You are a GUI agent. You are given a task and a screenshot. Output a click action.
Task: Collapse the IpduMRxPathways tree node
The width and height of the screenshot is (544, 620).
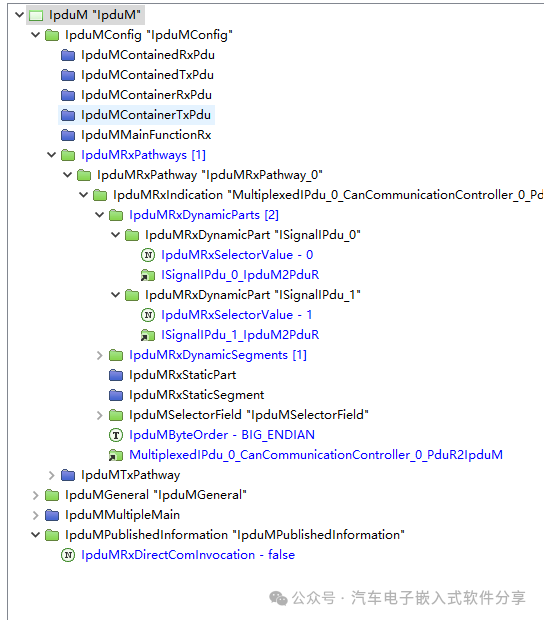coord(51,155)
